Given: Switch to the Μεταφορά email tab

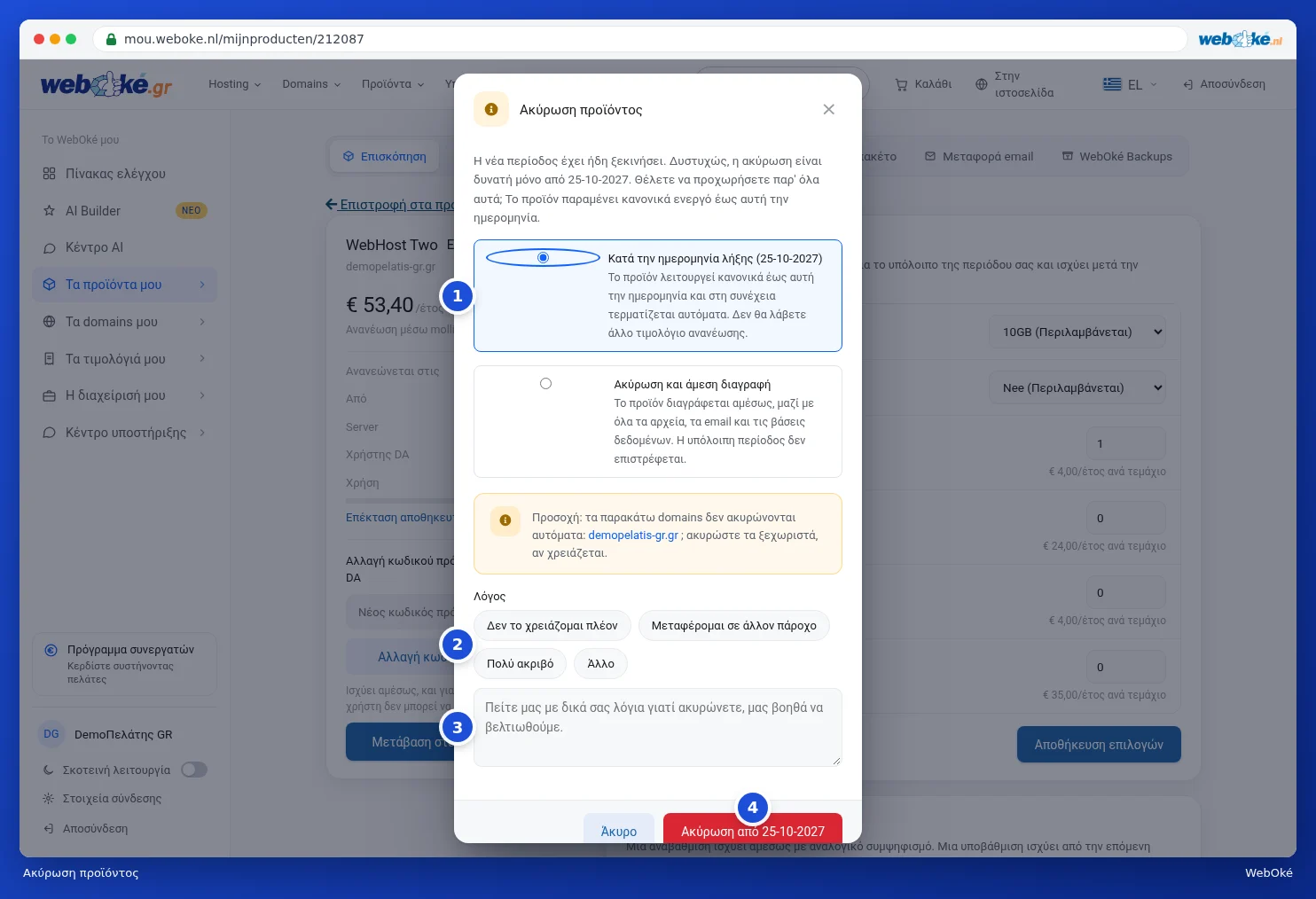Looking at the screenshot, I should pos(979,157).
